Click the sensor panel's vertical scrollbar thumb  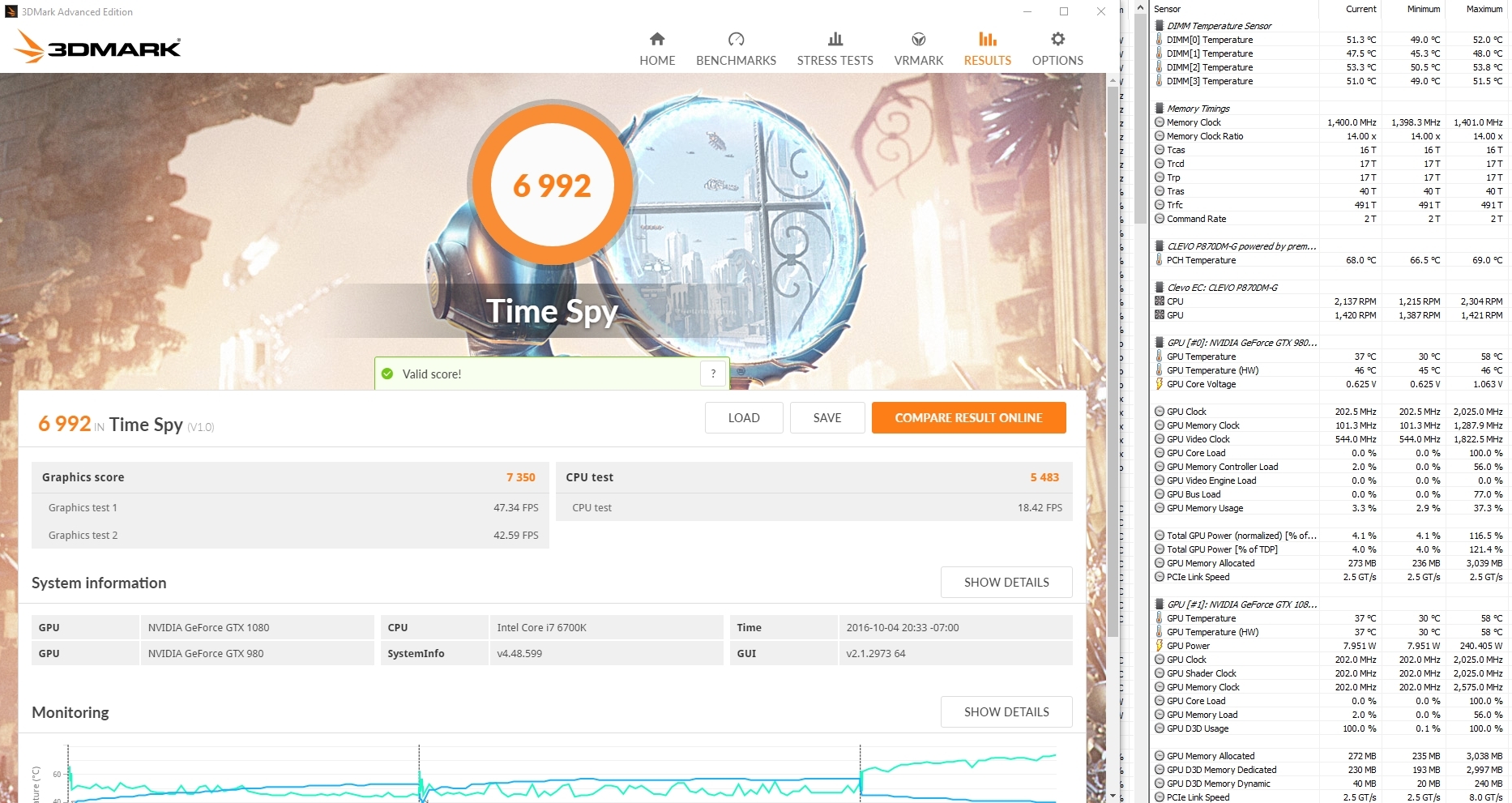tap(1140, 120)
